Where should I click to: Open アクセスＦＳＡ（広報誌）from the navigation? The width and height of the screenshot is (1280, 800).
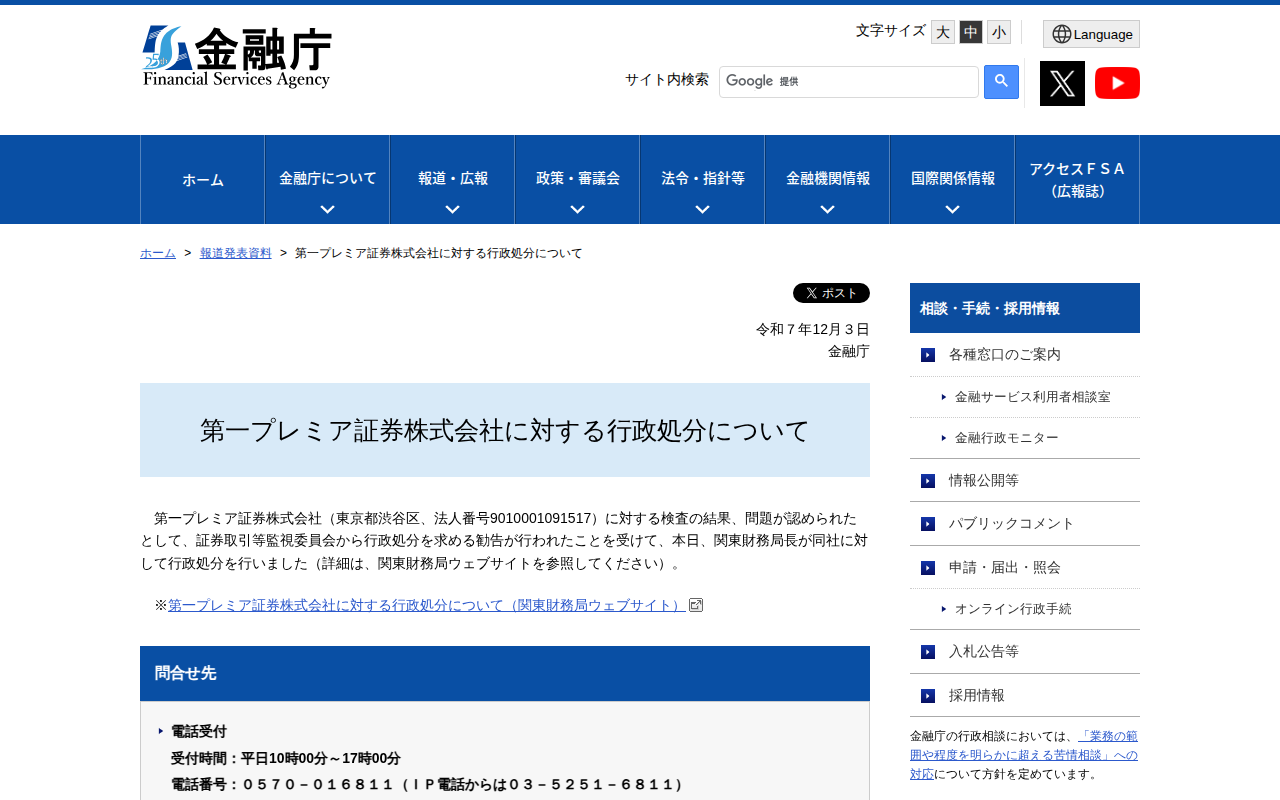point(1076,179)
